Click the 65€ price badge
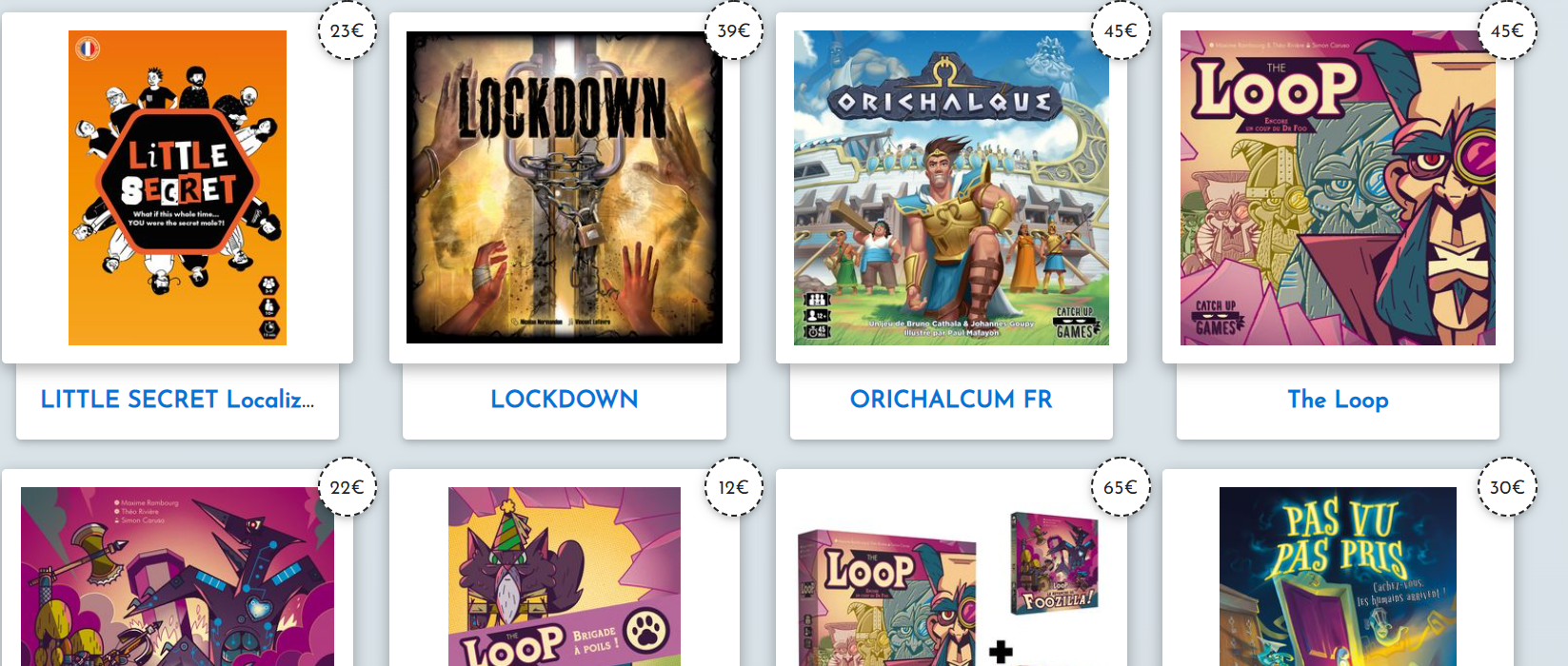 point(1121,487)
